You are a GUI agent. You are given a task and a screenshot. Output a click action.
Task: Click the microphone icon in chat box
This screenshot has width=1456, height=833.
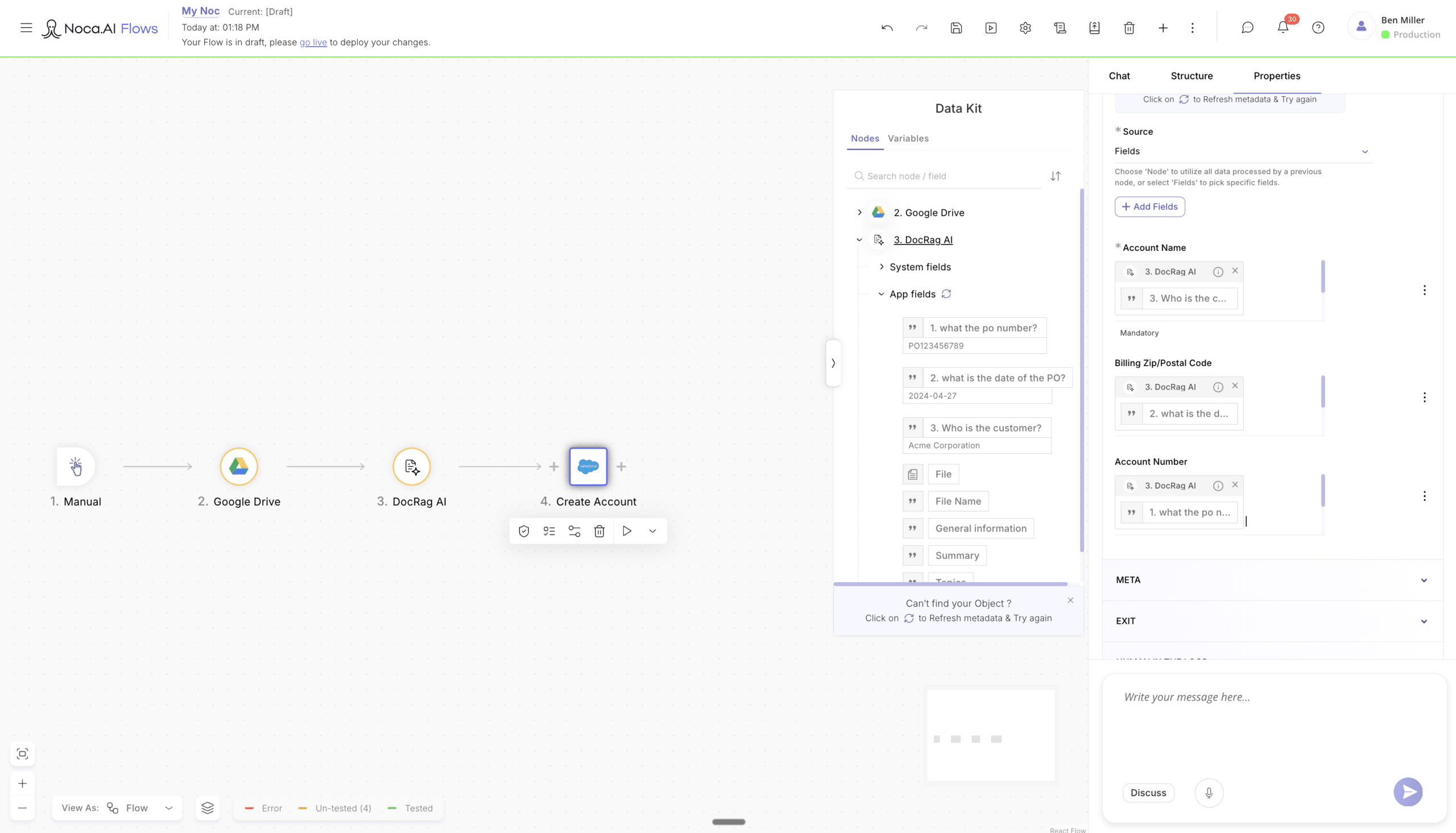tap(1209, 793)
